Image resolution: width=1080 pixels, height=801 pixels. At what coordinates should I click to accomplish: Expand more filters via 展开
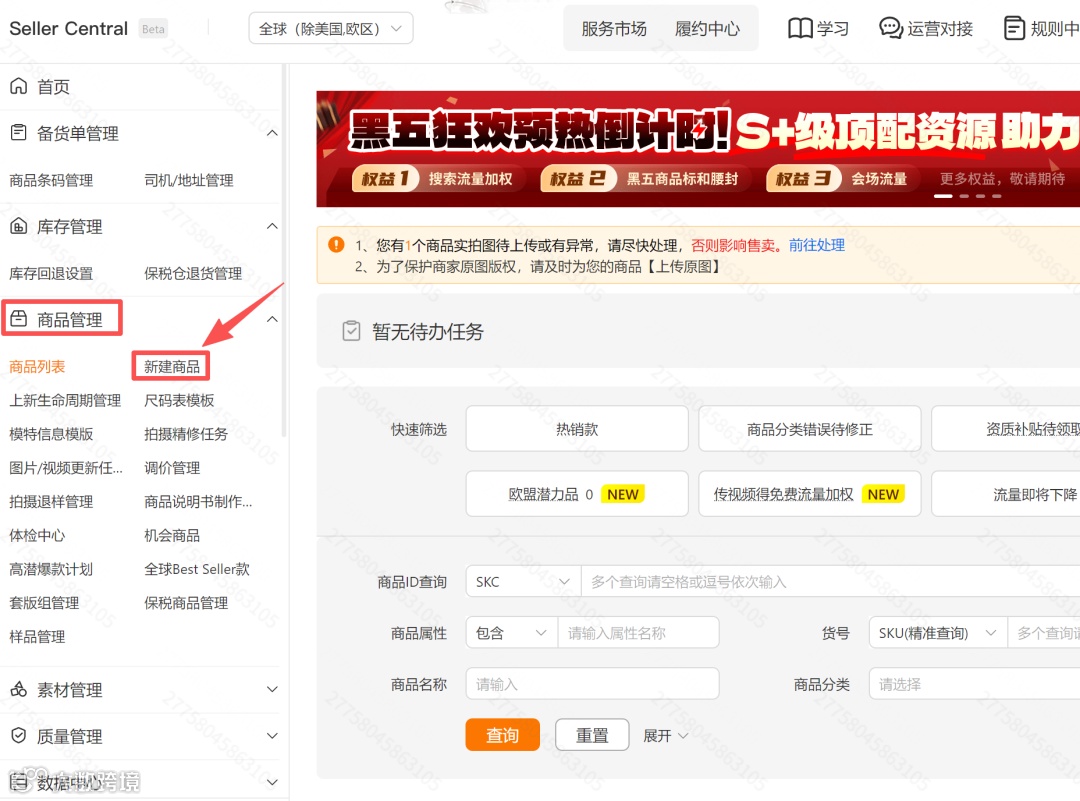665,736
